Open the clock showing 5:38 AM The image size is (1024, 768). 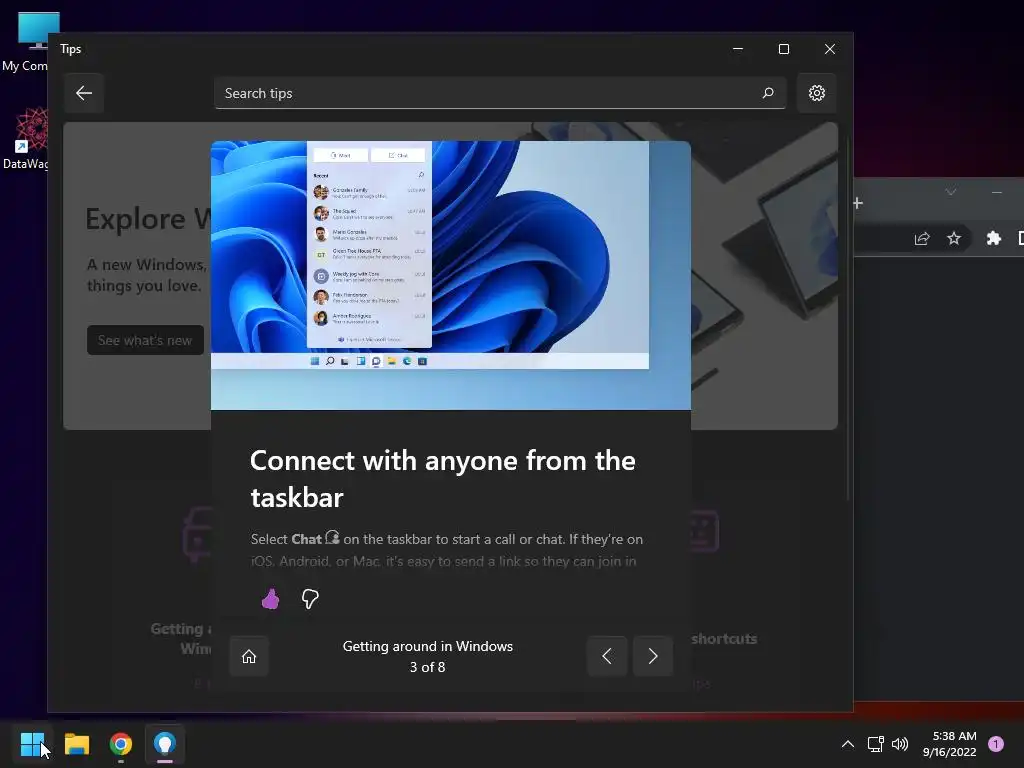tap(950, 744)
